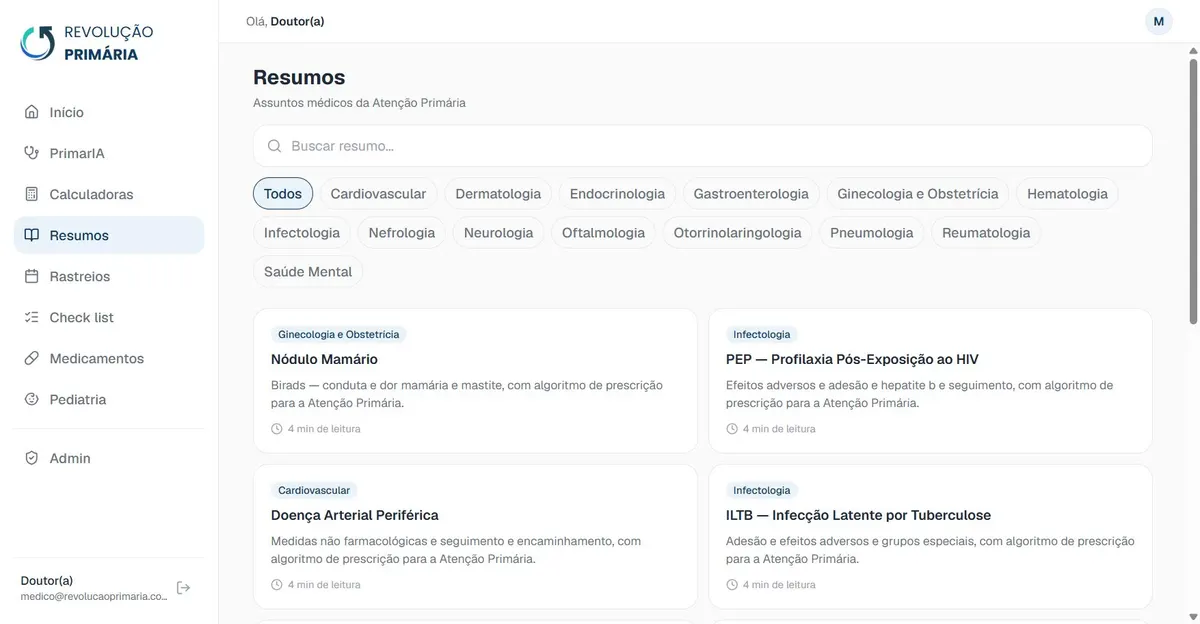Viewport: 1200px width, 624px height.
Task: Click the Resumos page heading
Action: click(299, 77)
